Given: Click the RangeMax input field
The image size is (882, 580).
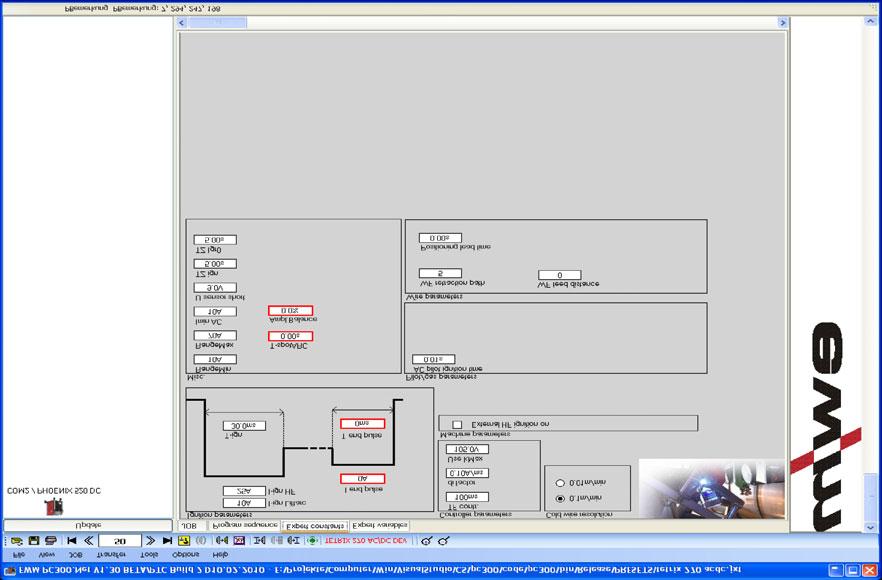Looking at the screenshot, I should 215,335.
